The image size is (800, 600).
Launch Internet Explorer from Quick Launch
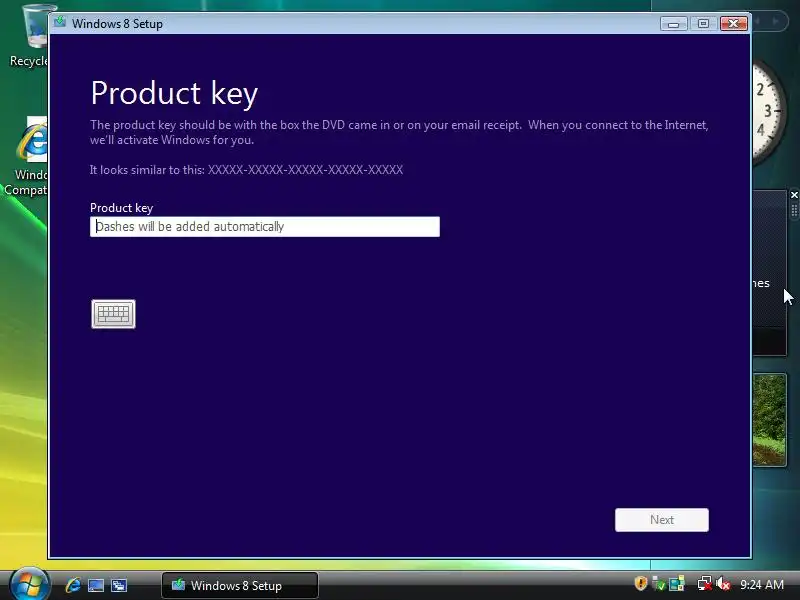pos(73,585)
